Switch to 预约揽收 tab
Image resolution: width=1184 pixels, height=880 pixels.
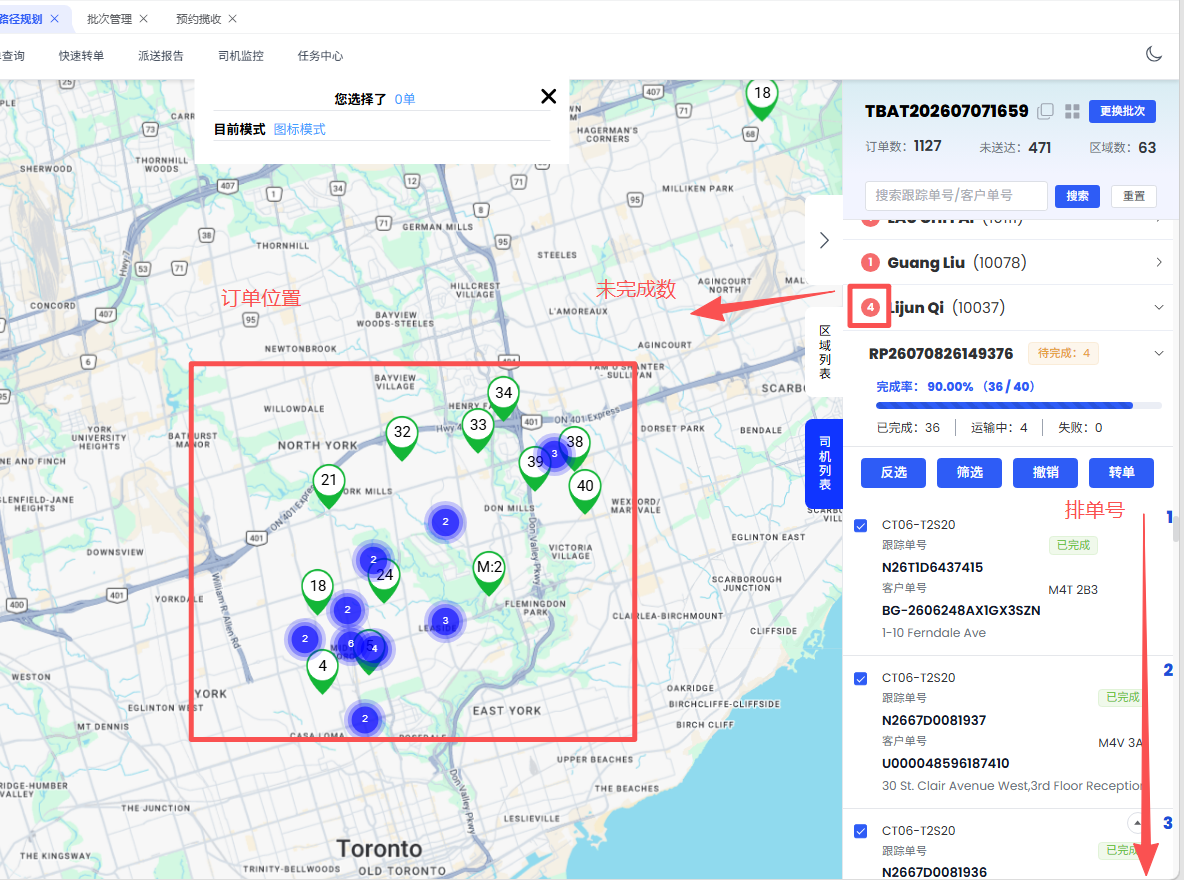(x=199, y=19)
